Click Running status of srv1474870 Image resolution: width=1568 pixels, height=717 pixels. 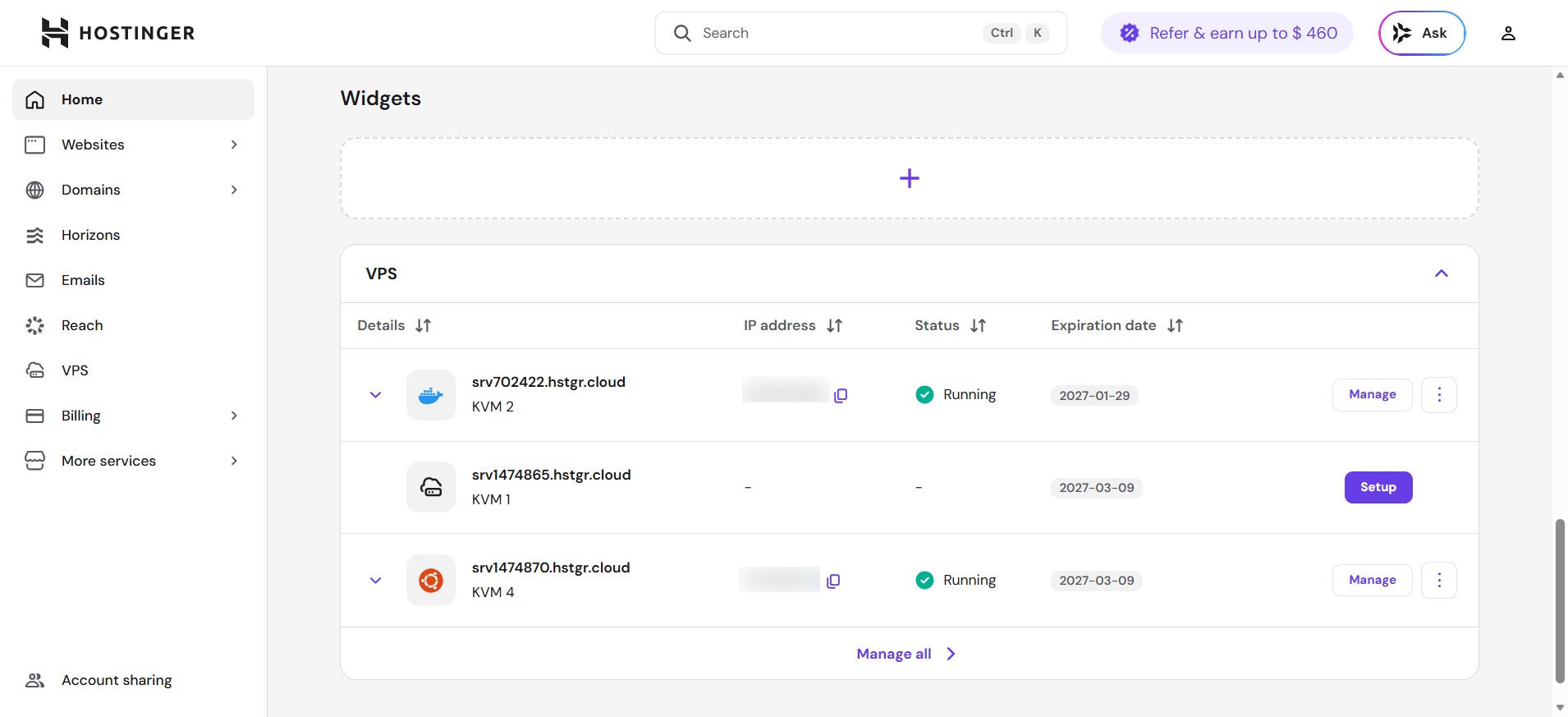(956, 580)
